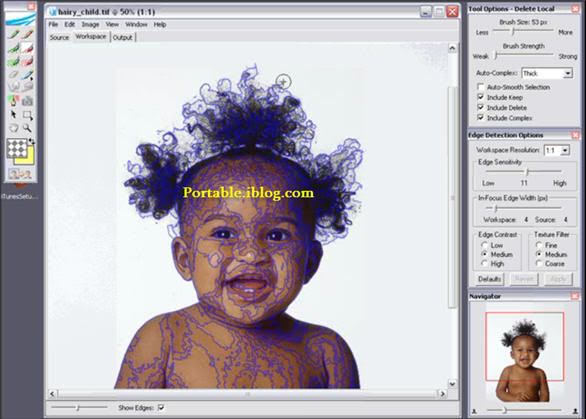Open the Edit menu

[70, 24]
